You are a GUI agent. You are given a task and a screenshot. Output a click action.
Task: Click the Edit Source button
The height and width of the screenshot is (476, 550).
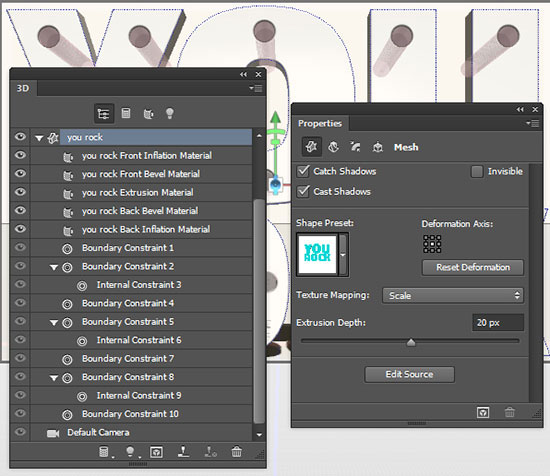pyautogui.click(x=409, y=374)
